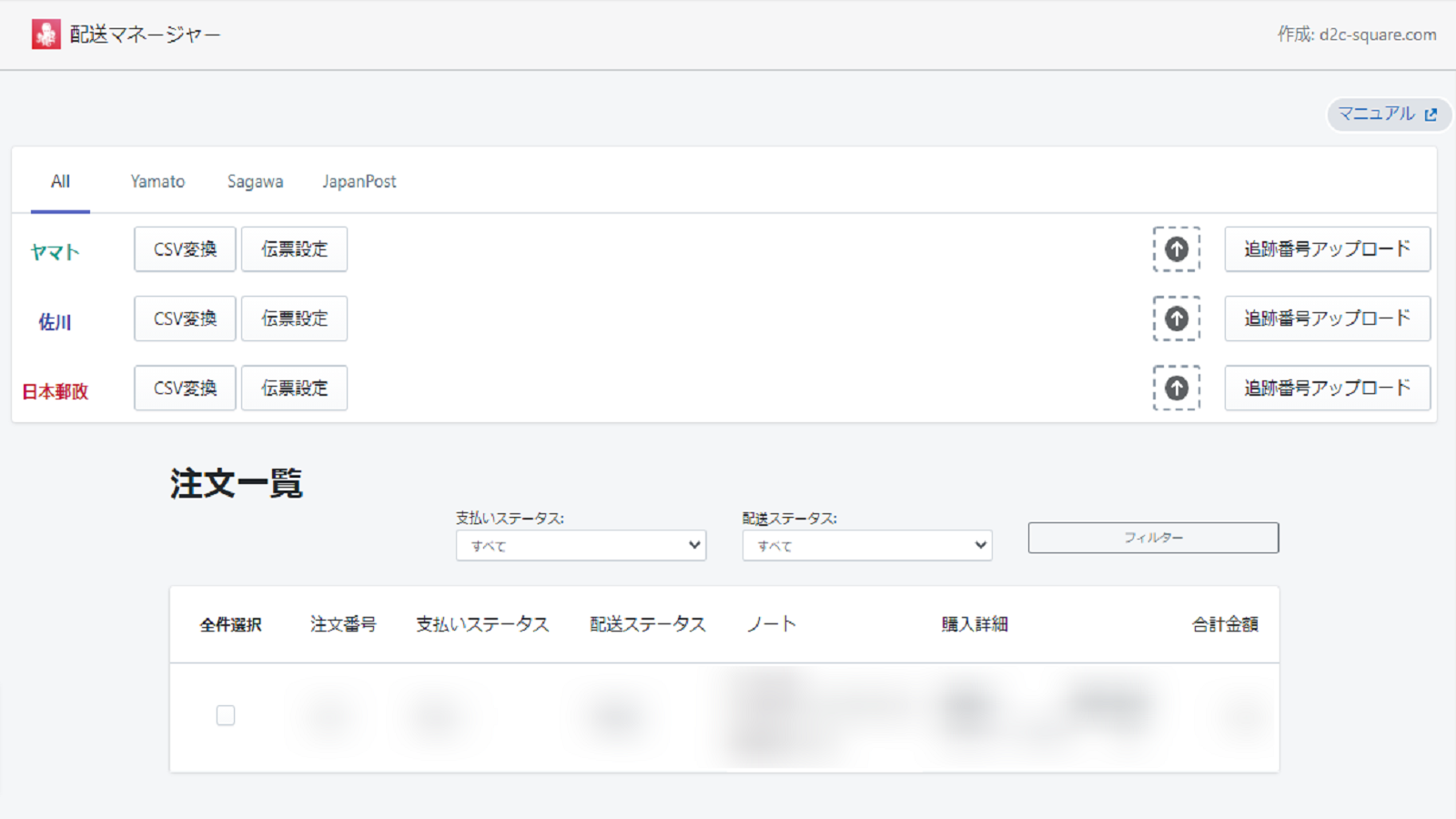Screen dimensions: 1456x819
Task: Expand the すべて payment status selector
Action: 581,545
